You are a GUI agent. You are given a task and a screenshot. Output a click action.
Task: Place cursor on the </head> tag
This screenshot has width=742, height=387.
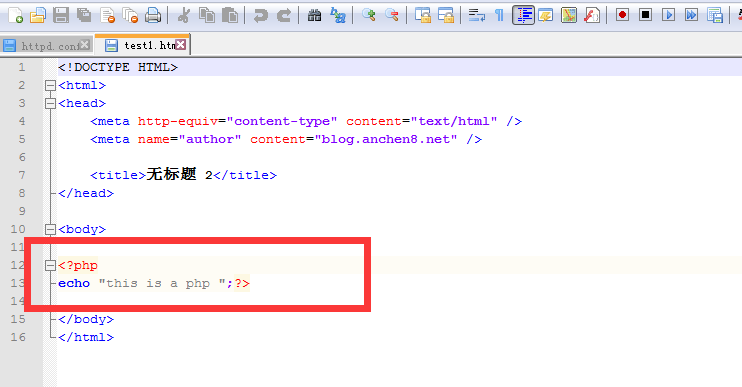click(x=86, y=193)
